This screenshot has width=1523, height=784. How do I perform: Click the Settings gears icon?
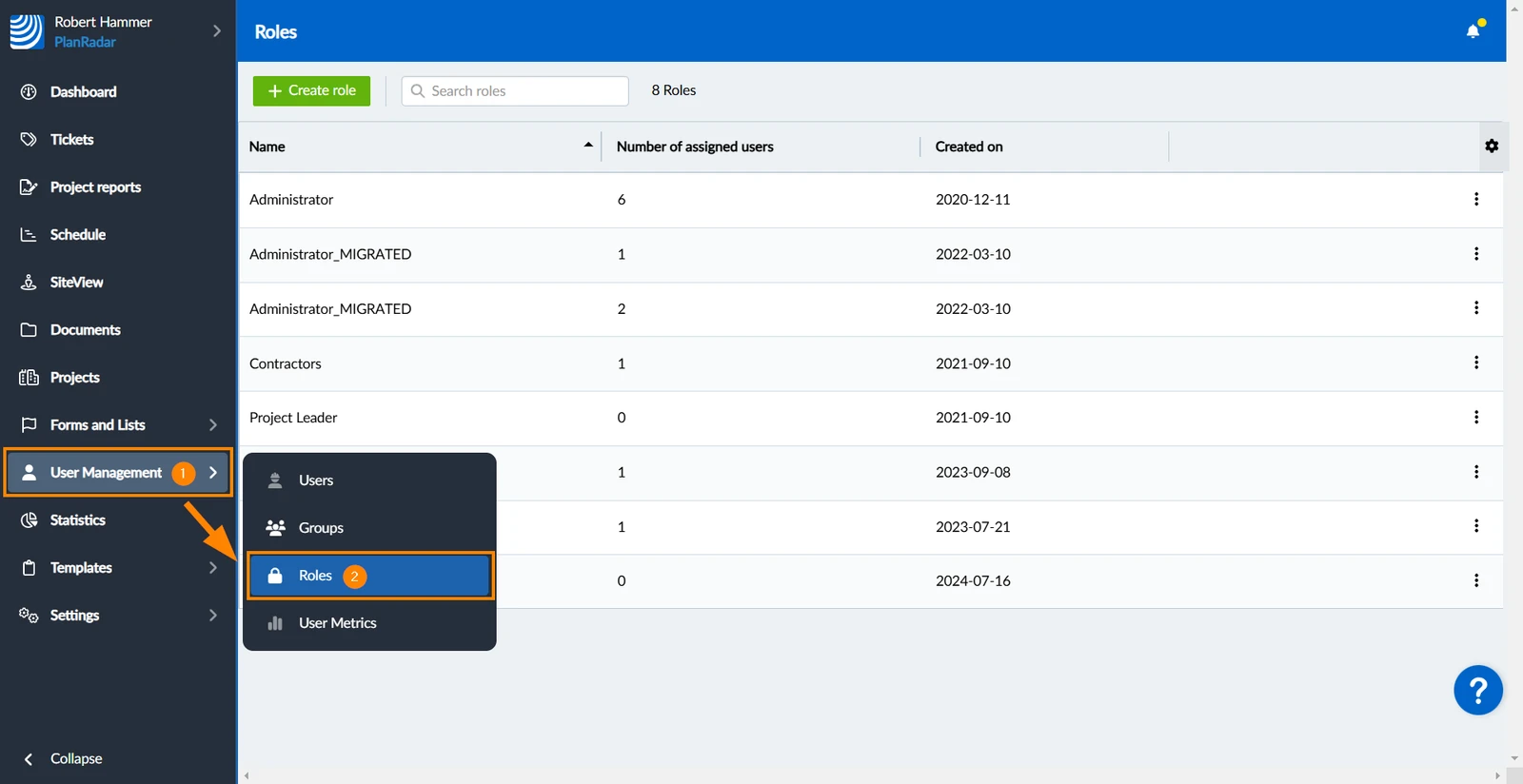tap(29, 615)
